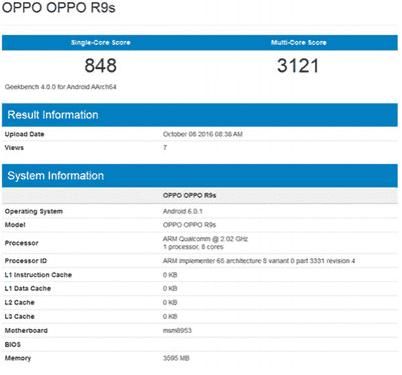402x375 pixels.
Task: Select the 'Processor ID' row label
Action: click(26, 261)
